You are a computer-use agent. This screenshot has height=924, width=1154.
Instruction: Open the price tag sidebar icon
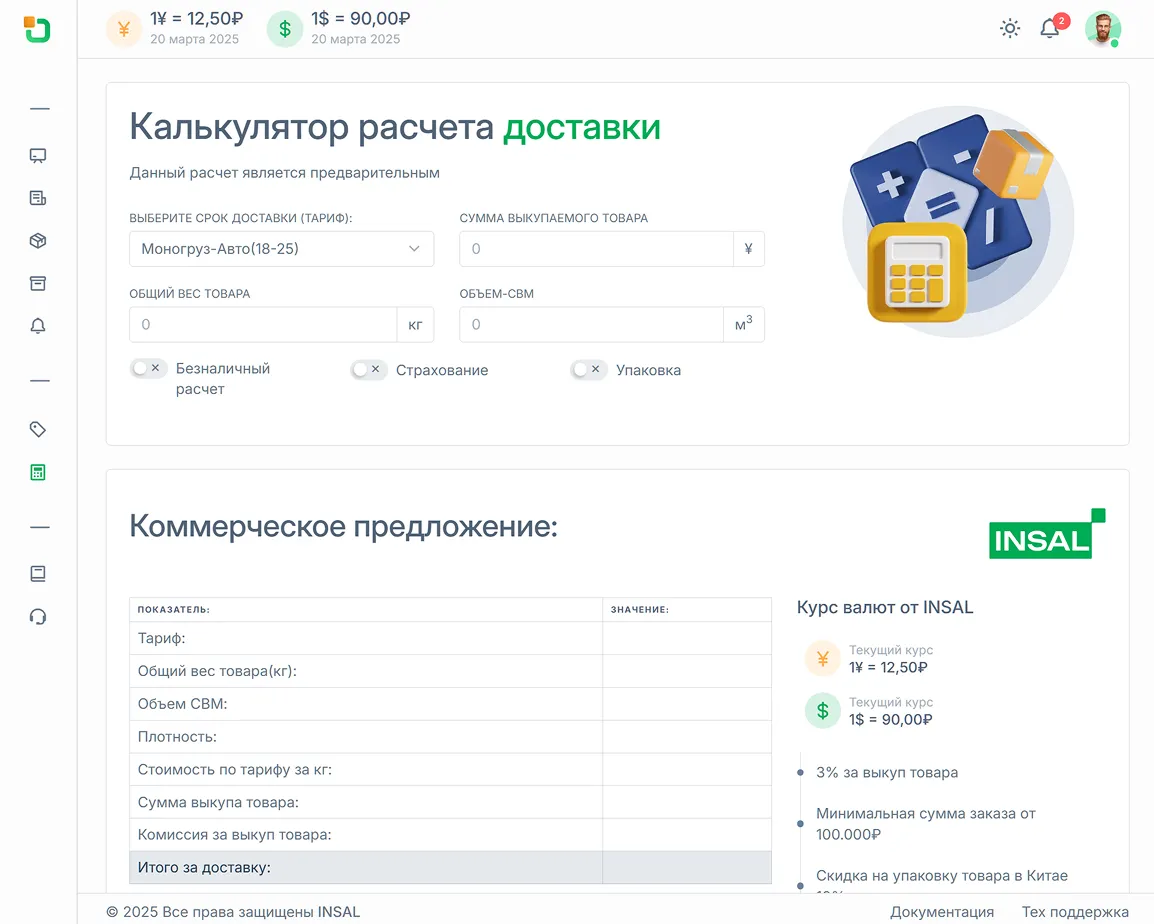coord(38,430)
